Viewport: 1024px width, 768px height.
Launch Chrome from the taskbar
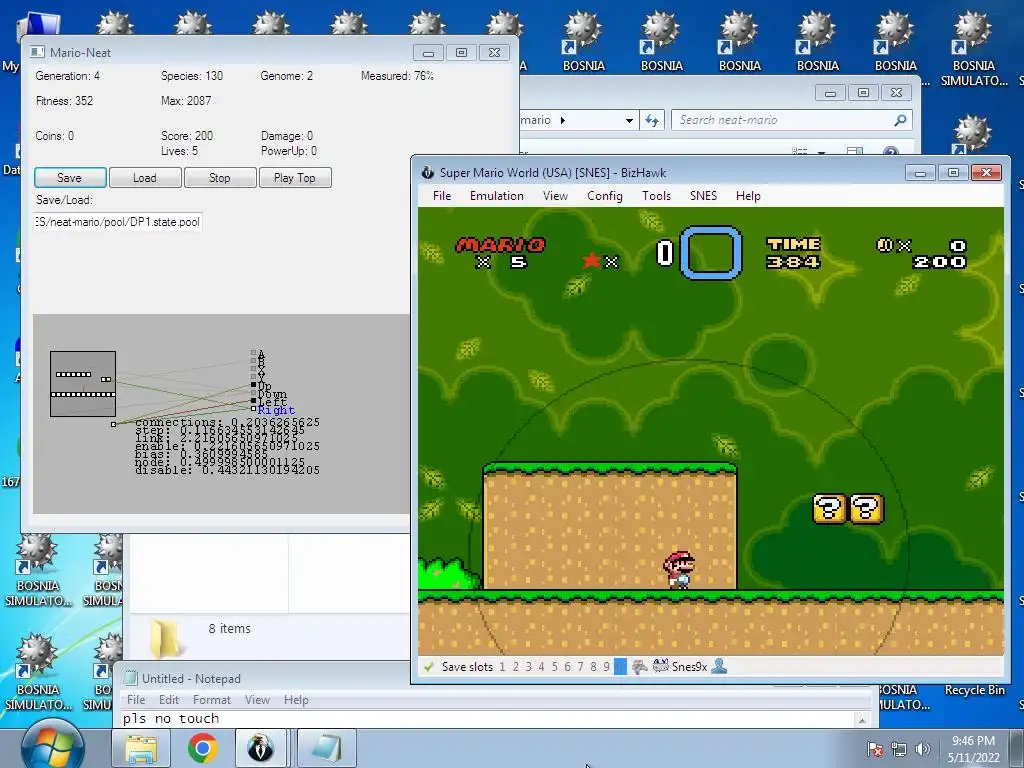tap(202, 748)
